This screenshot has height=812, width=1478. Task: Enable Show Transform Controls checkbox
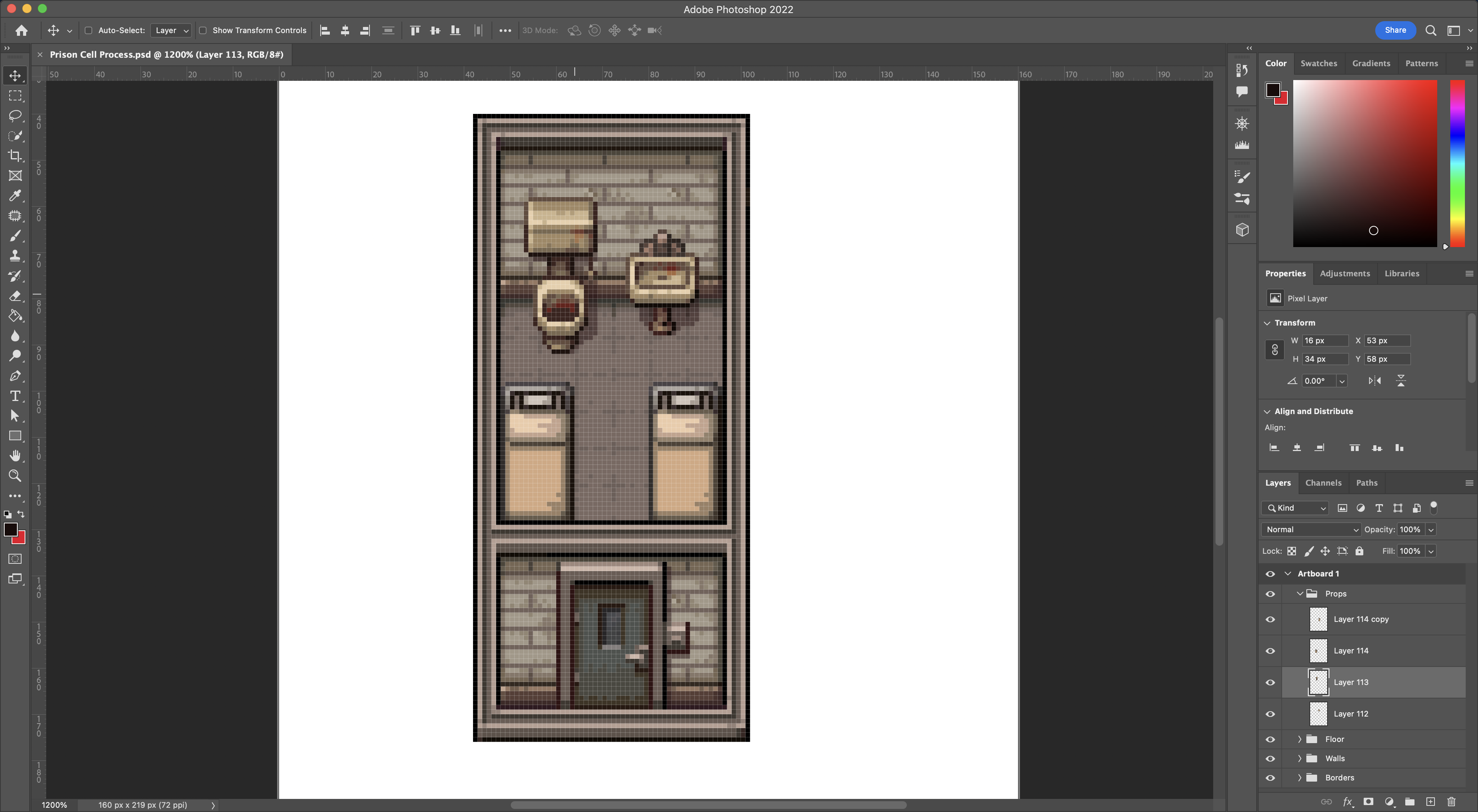click(x=202, y=30)
